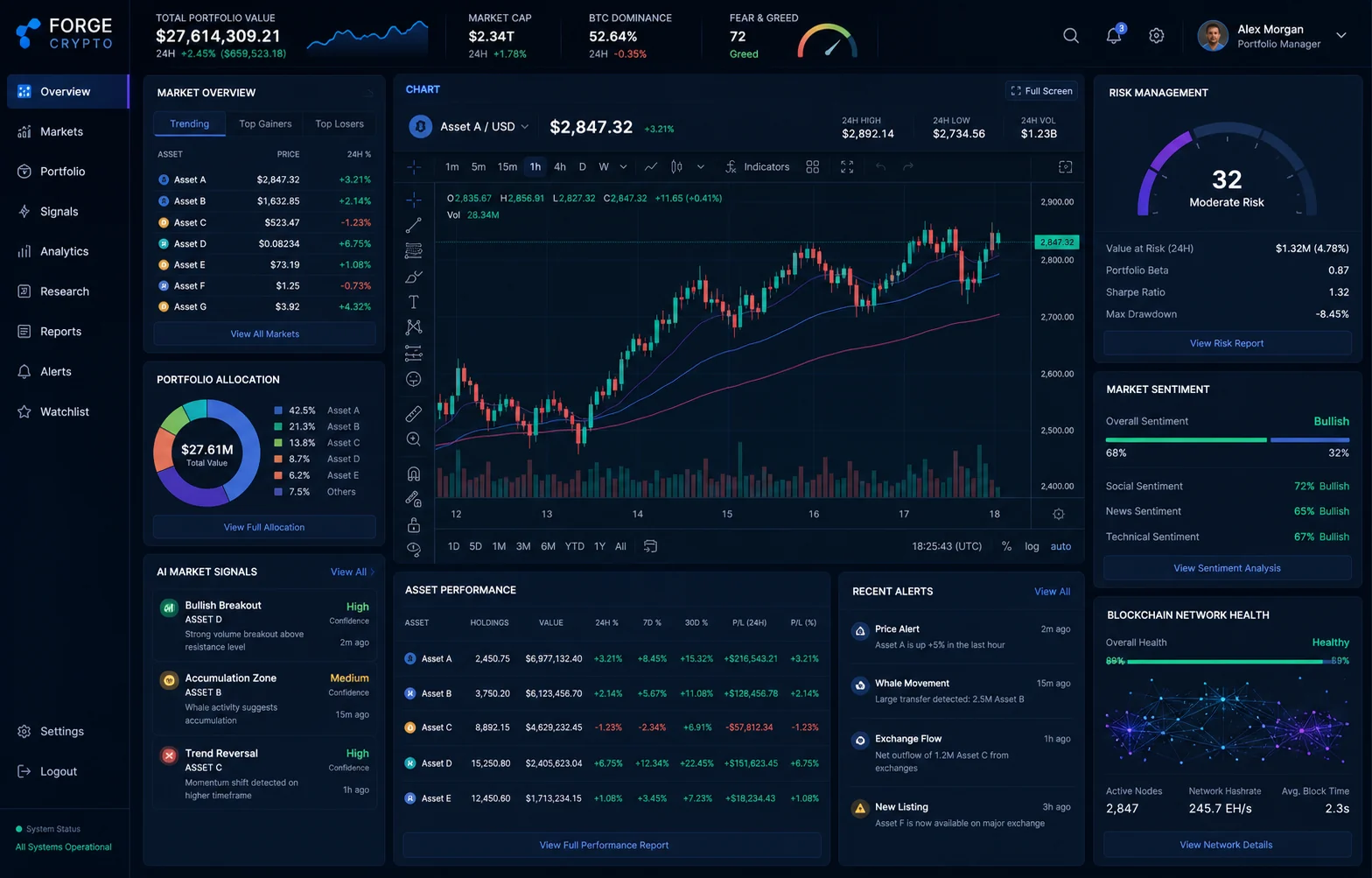1372x878 pixels.
Task: Click the chart axis settings gear
Action: [1059, 514]
